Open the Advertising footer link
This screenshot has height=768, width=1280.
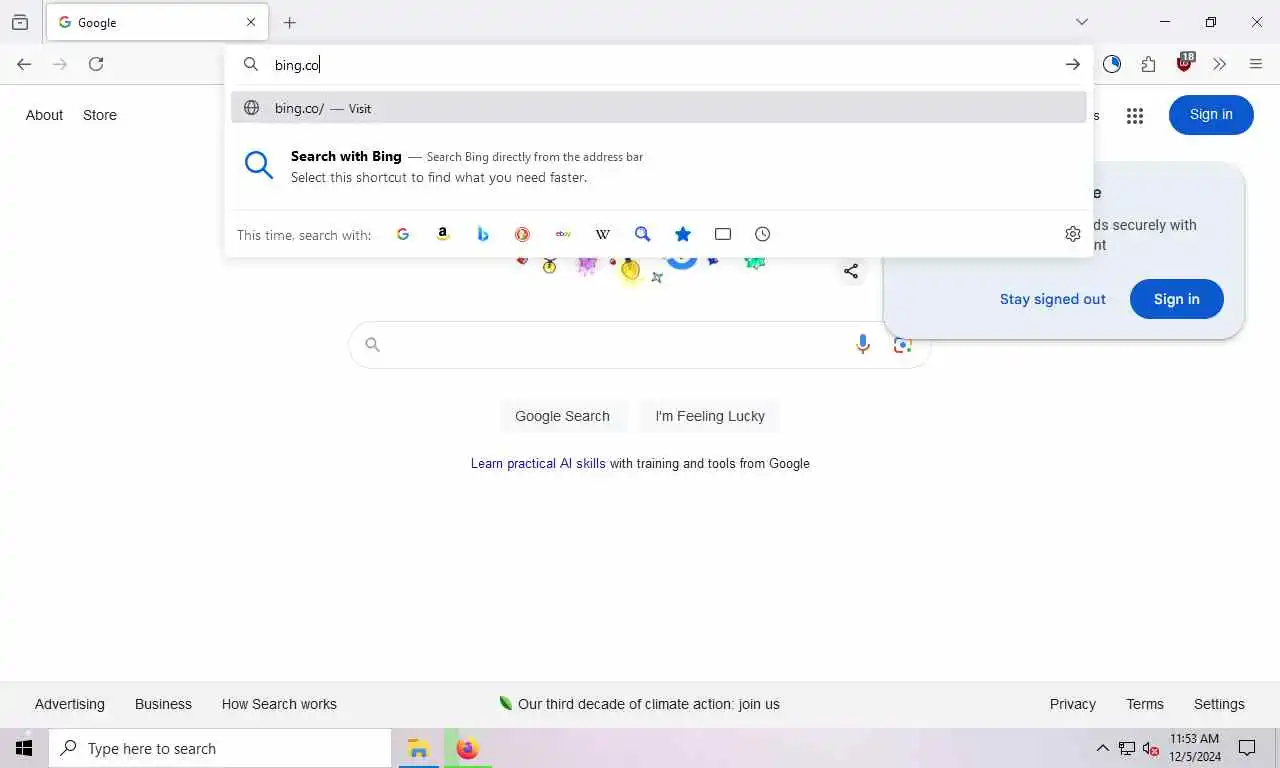click(x=69, y=704)
